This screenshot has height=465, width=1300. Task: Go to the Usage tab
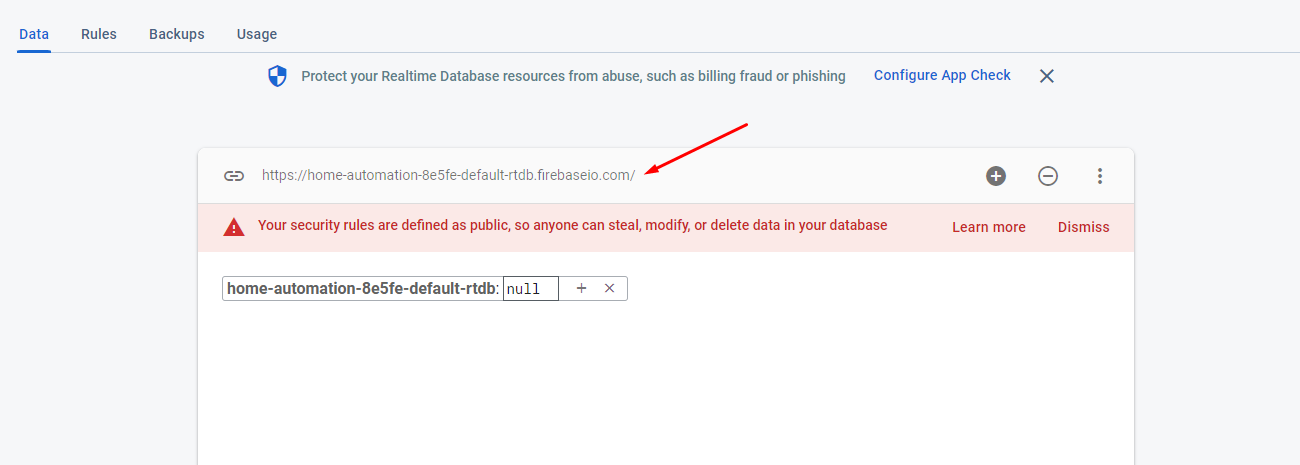257,34
